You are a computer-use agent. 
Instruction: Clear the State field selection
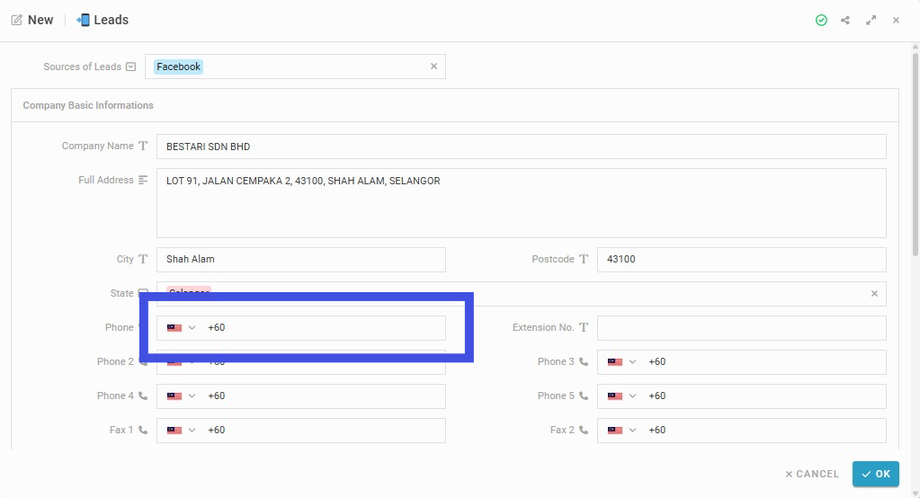coord(874,294)
